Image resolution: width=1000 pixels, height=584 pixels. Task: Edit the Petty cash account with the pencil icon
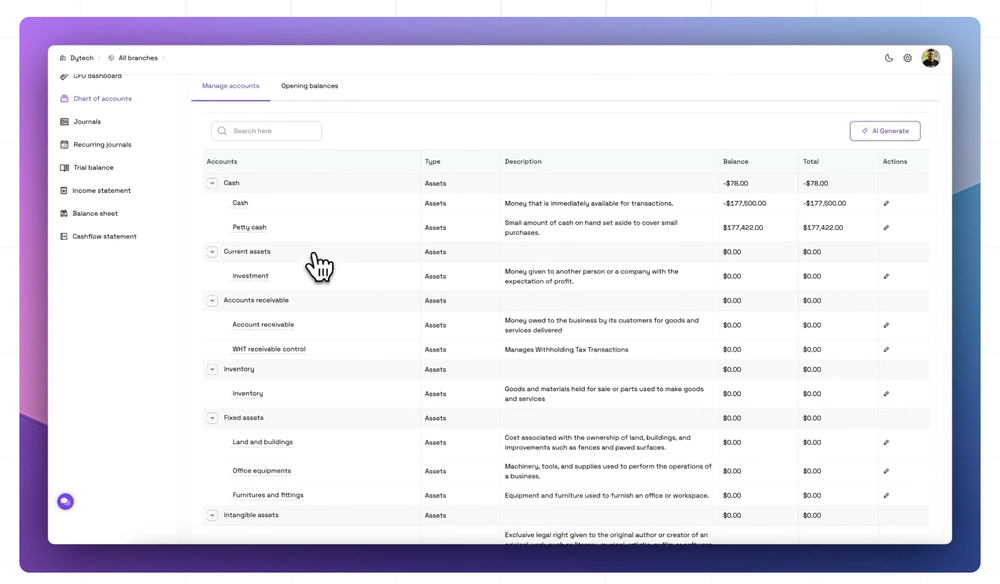pos(886,227)
